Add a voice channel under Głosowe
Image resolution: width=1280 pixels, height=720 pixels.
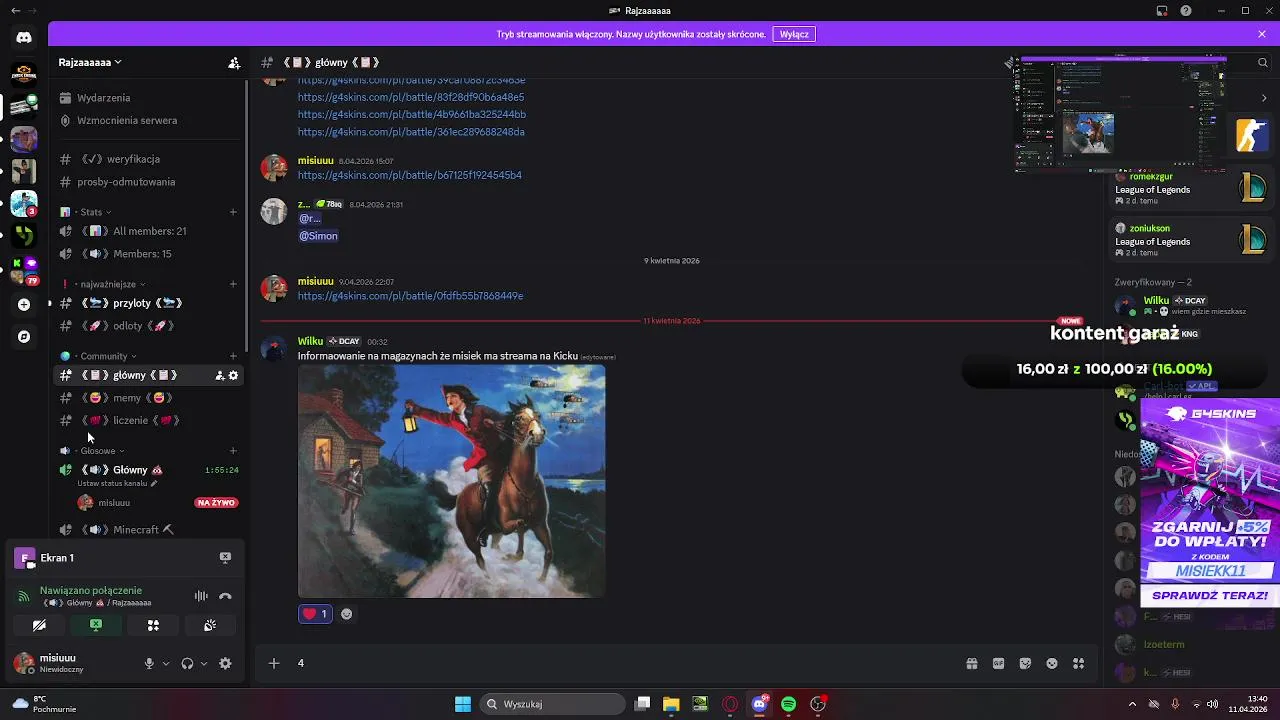tap(233, 451)
